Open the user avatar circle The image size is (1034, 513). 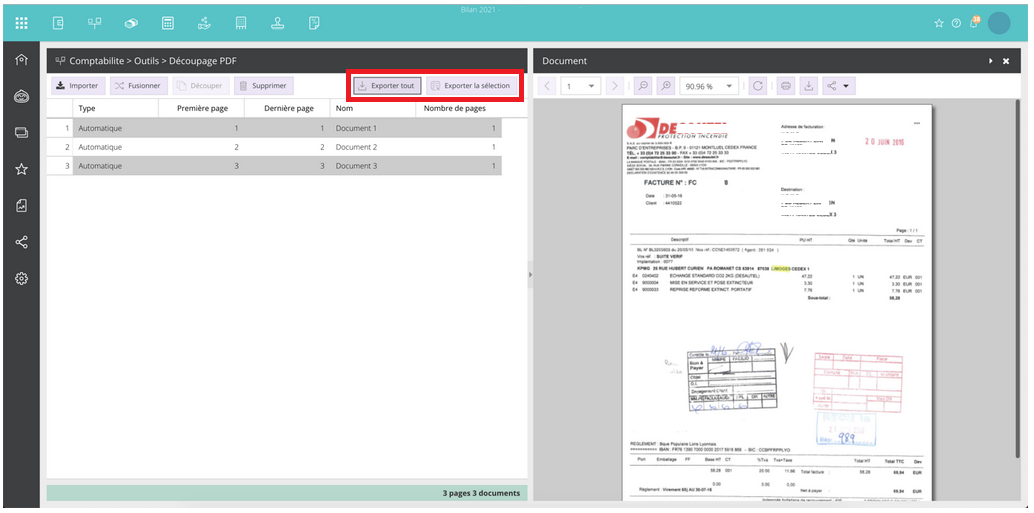(999, 23)
